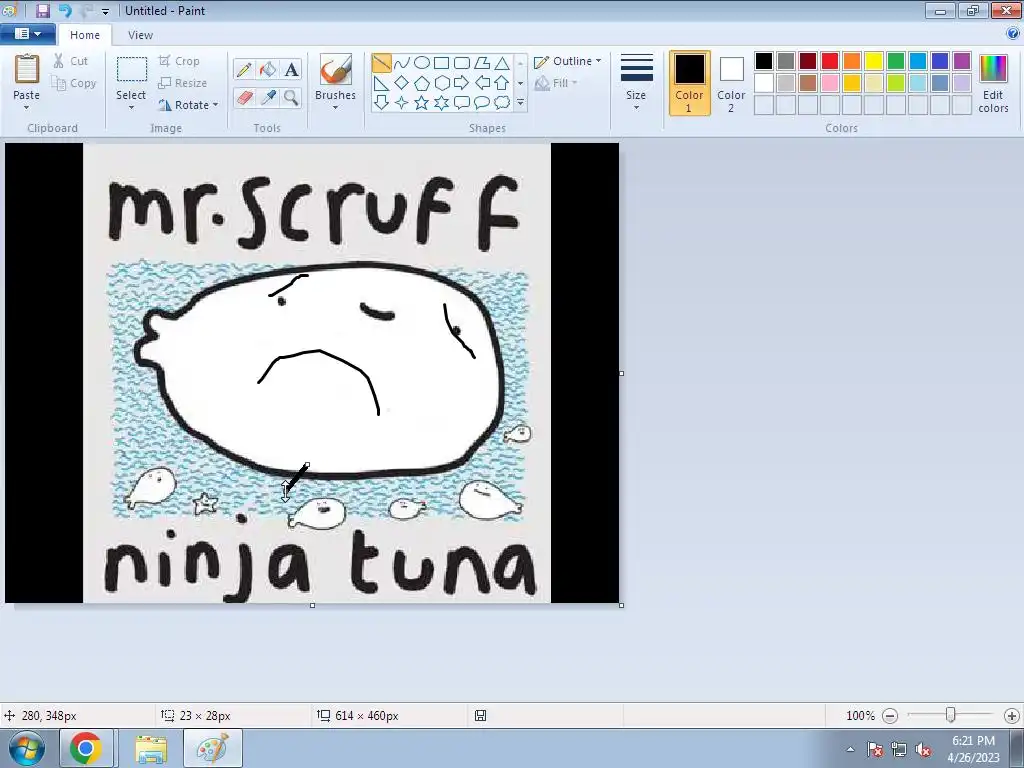This screenshot has height=768, width=1024.
Task: Pick the Cloud callout shape
Action: click(x=502, y=103)
